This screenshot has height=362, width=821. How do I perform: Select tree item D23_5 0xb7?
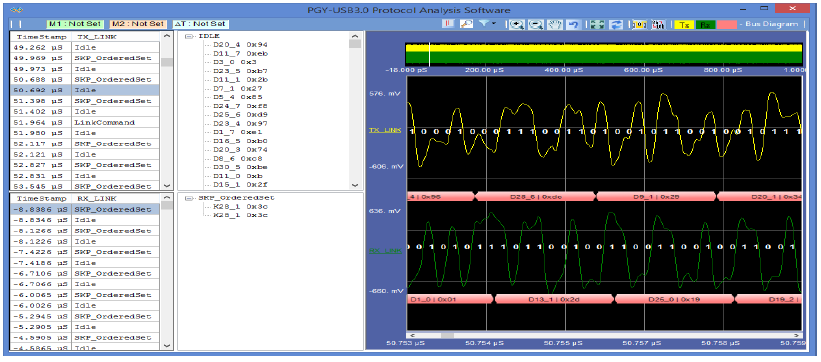coord(240,71)
